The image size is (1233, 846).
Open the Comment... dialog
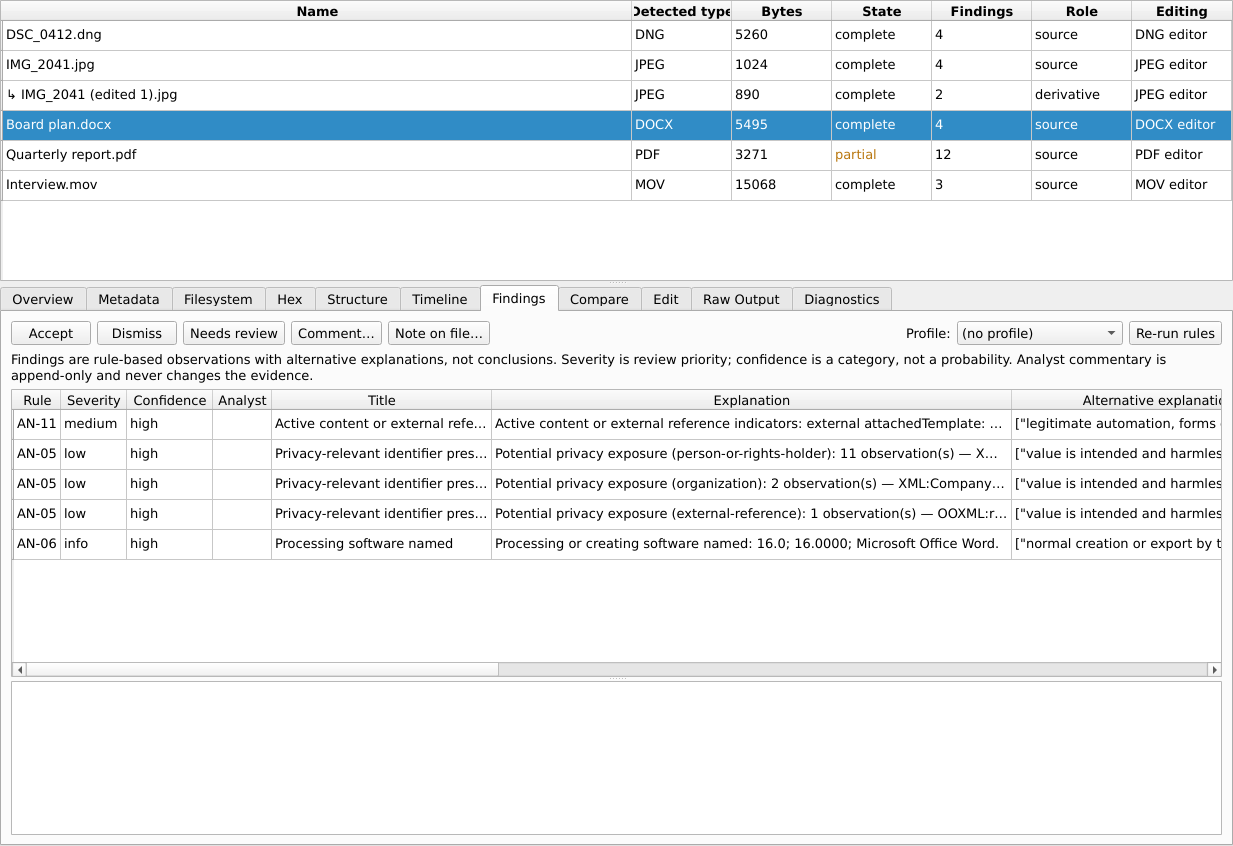pyautogui.click(x=337, y=333)
